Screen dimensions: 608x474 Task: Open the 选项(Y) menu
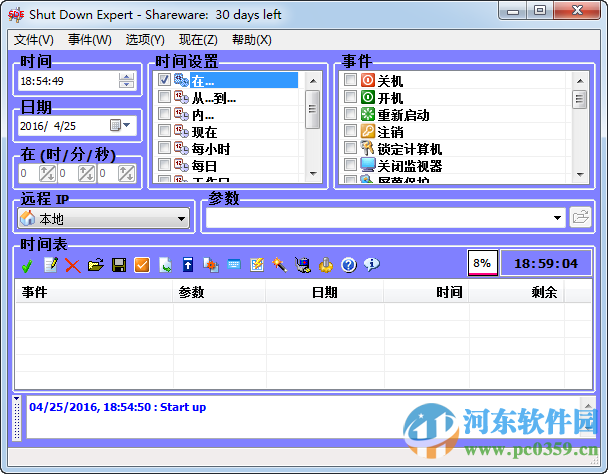click(145, 40)
